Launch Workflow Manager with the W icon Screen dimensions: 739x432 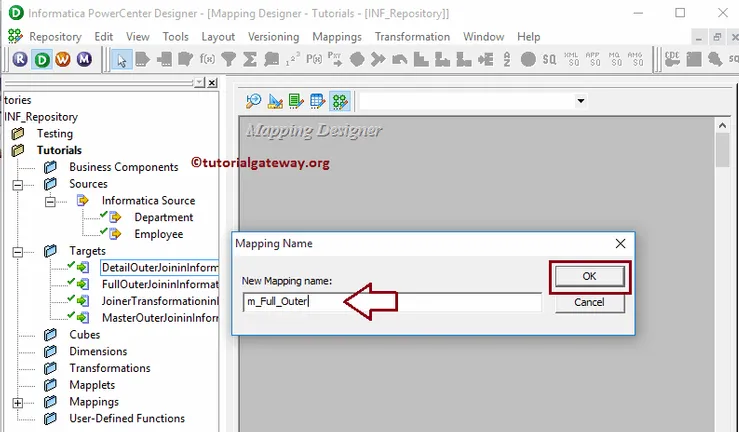pyautogui.click(x=63, y=59)
